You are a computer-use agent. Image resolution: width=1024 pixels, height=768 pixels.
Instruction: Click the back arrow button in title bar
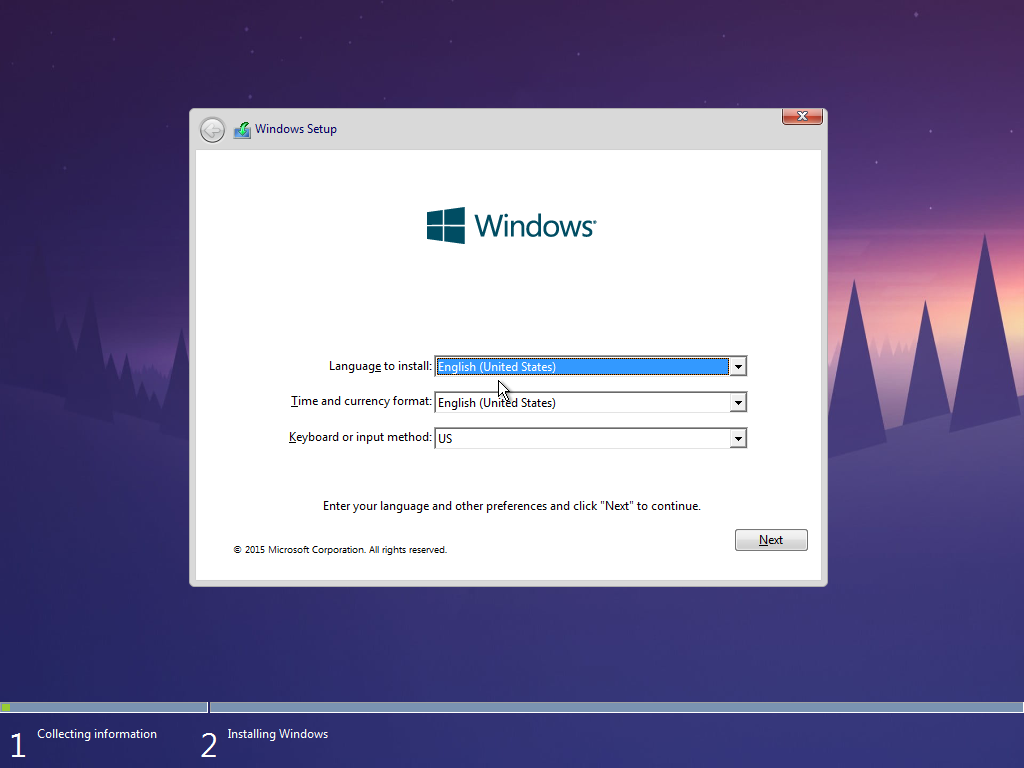(212, 130)
